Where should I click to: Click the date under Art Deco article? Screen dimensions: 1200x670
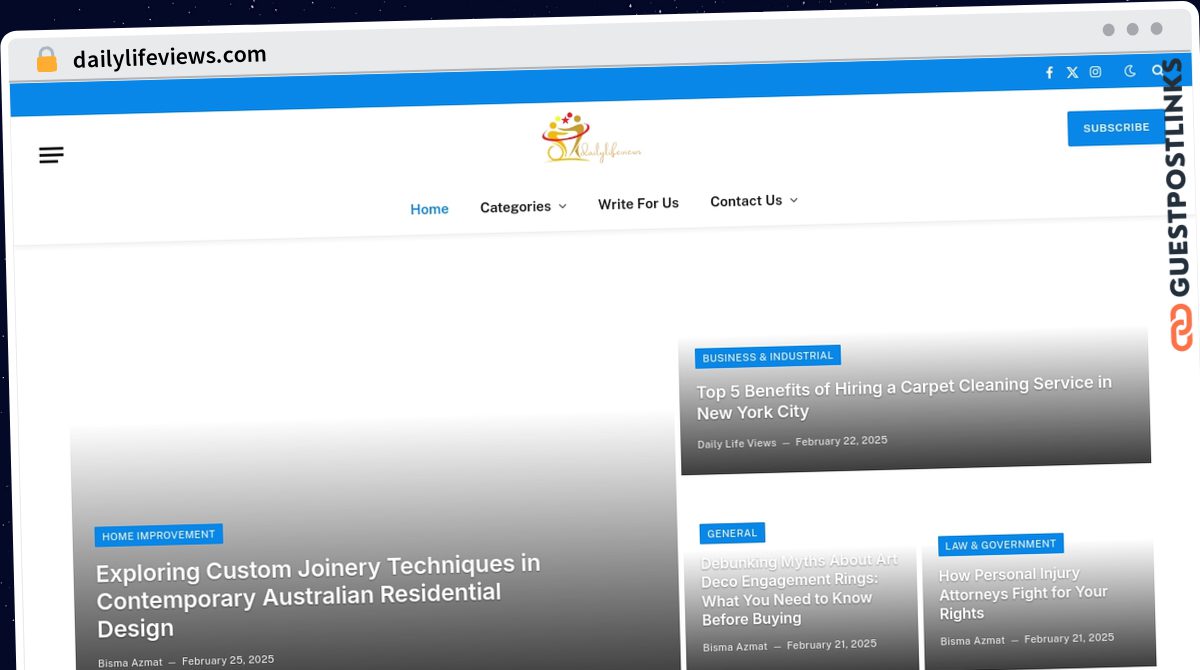[832, 645]
